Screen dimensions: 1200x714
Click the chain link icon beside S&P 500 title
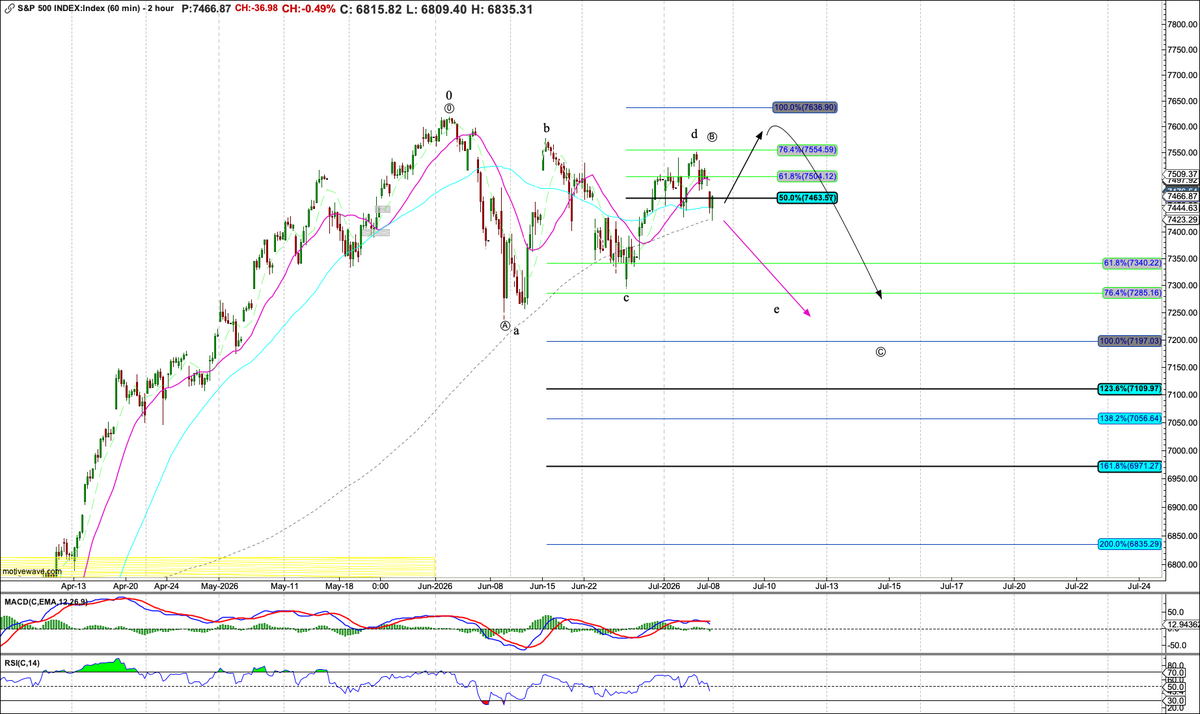(8, 8)
